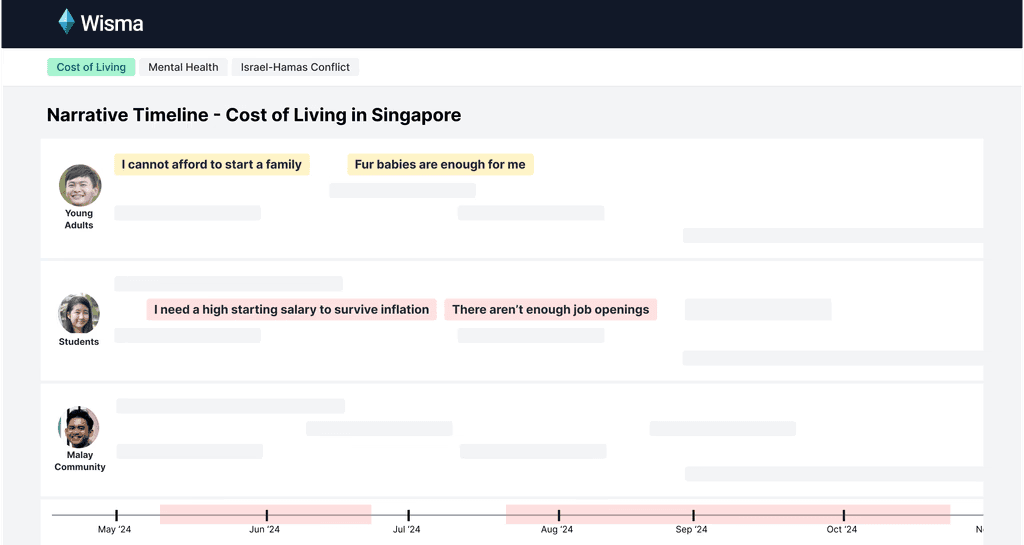
Task: Click the May '24 timeline tick
Action: point(116,516)
